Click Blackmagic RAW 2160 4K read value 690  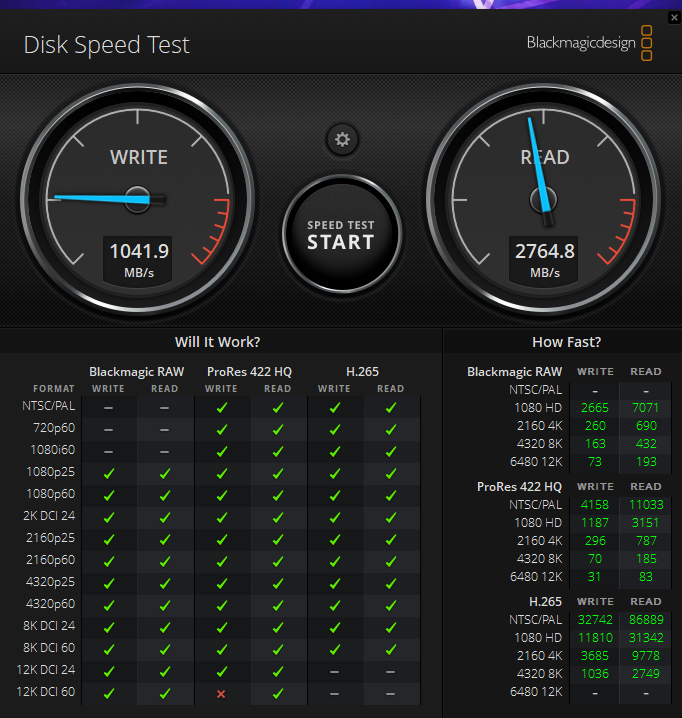click(x=646, y=425)
